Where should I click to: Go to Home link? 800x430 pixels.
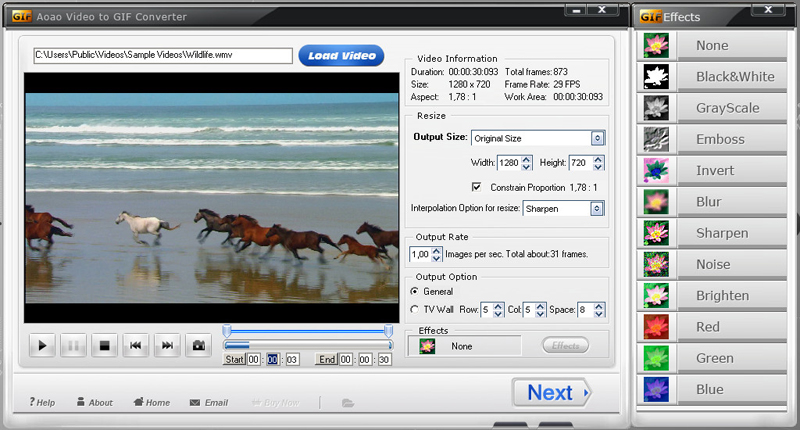tap(152, 402)
